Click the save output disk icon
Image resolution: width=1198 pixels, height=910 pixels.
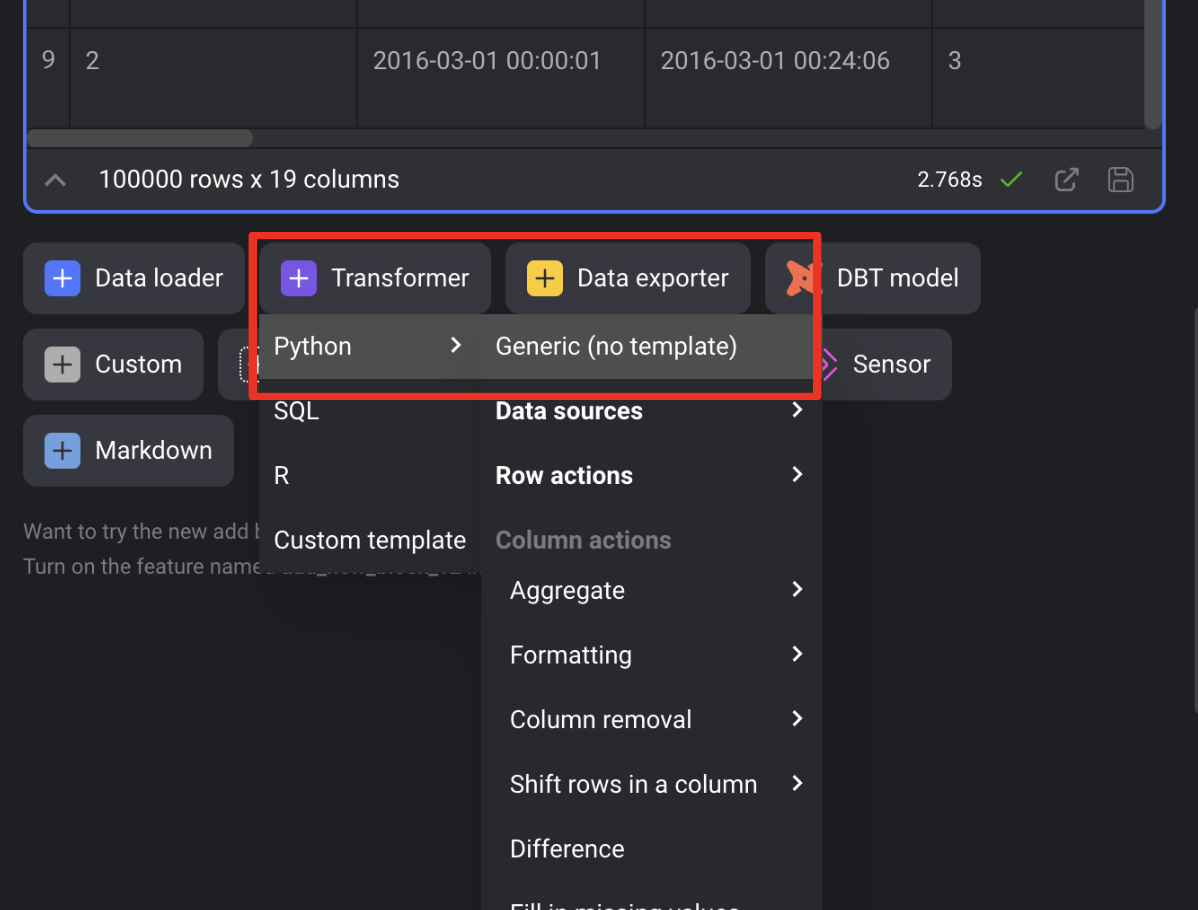(x=1120, y=180)
